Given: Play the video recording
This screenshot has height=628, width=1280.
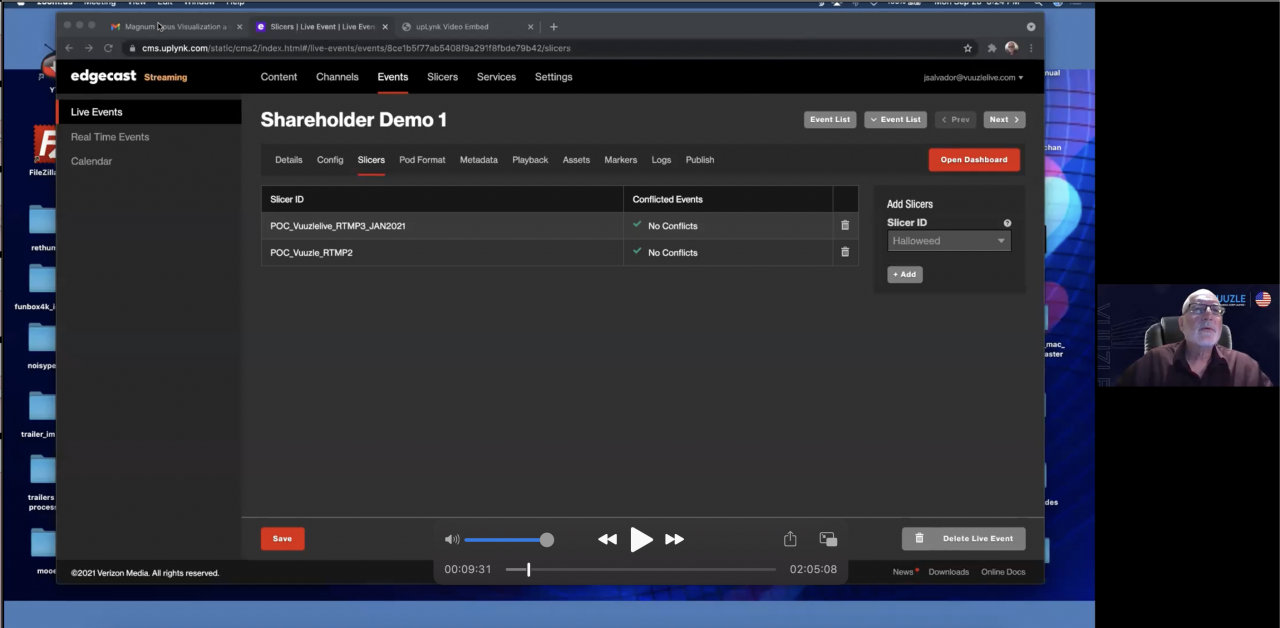Looking at the screenshot, I should click(x=641, y=540).
